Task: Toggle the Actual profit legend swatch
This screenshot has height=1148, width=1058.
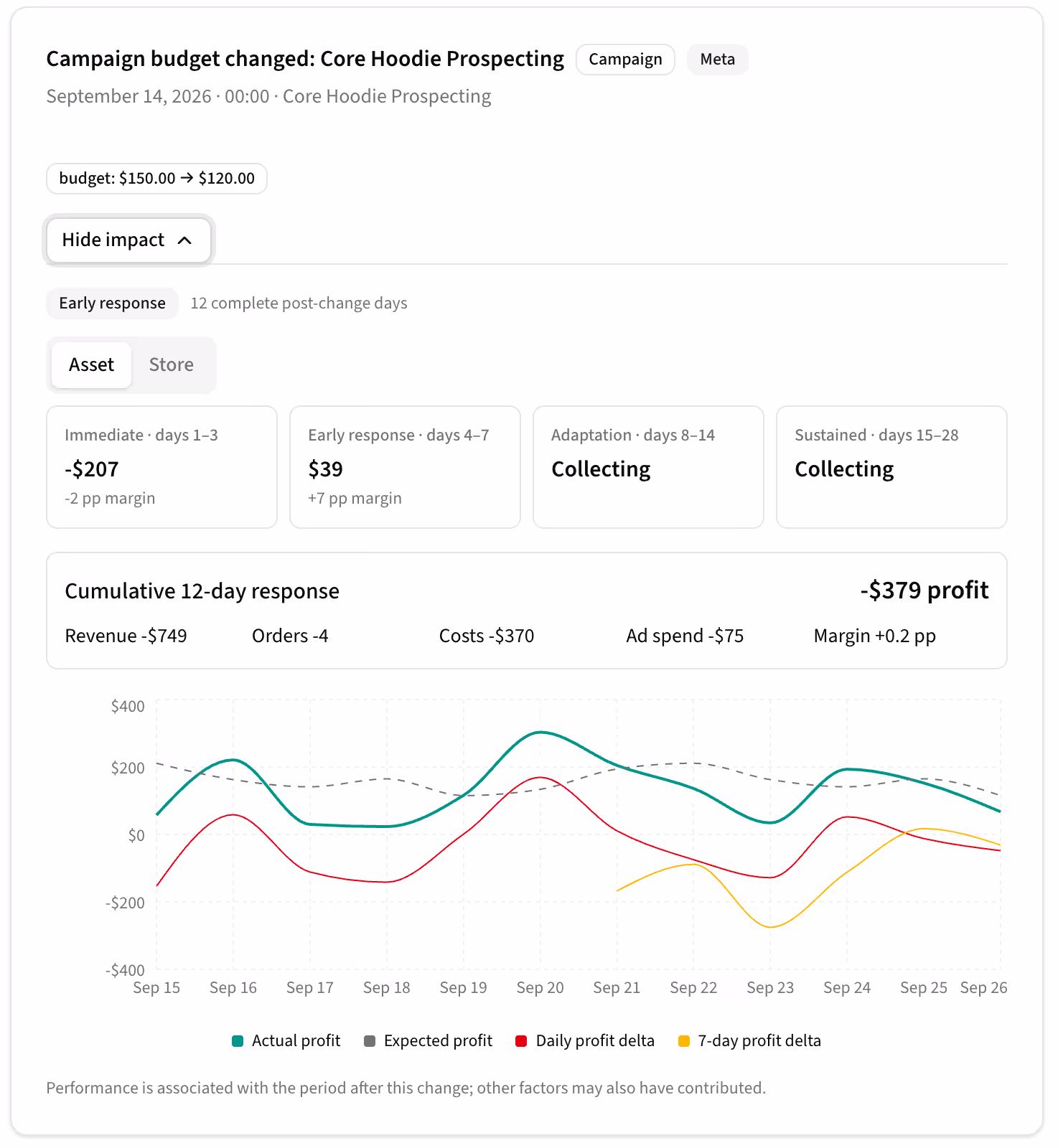Action: 238,1041
